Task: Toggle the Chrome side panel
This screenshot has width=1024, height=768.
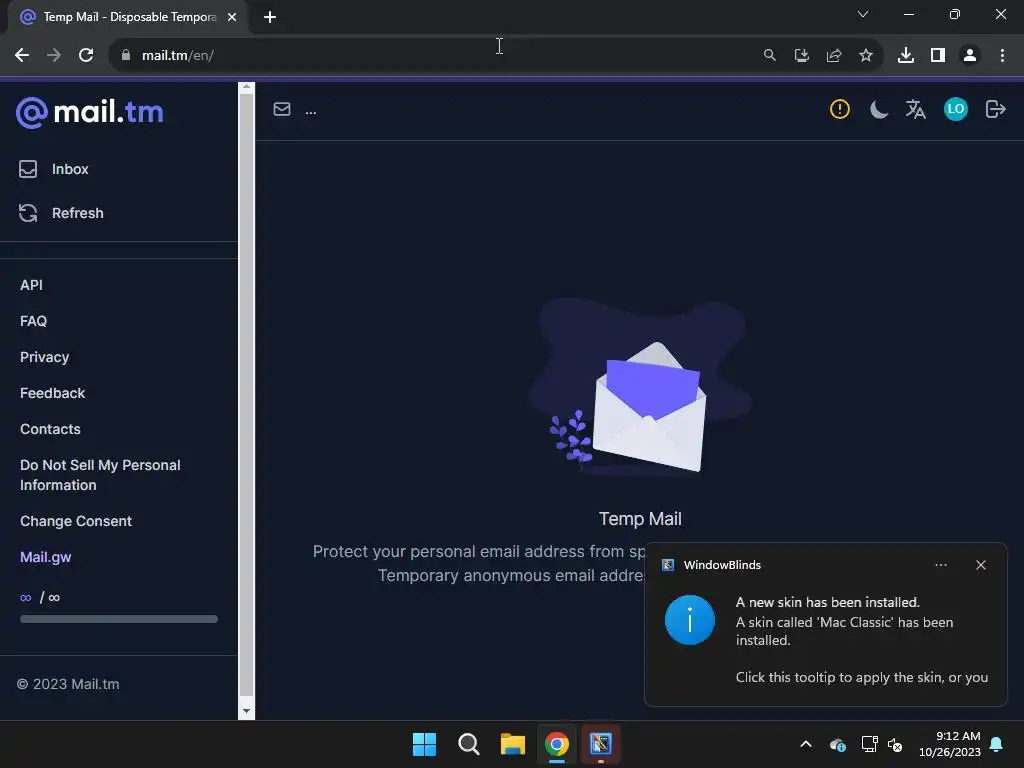Action: point(938,56)
